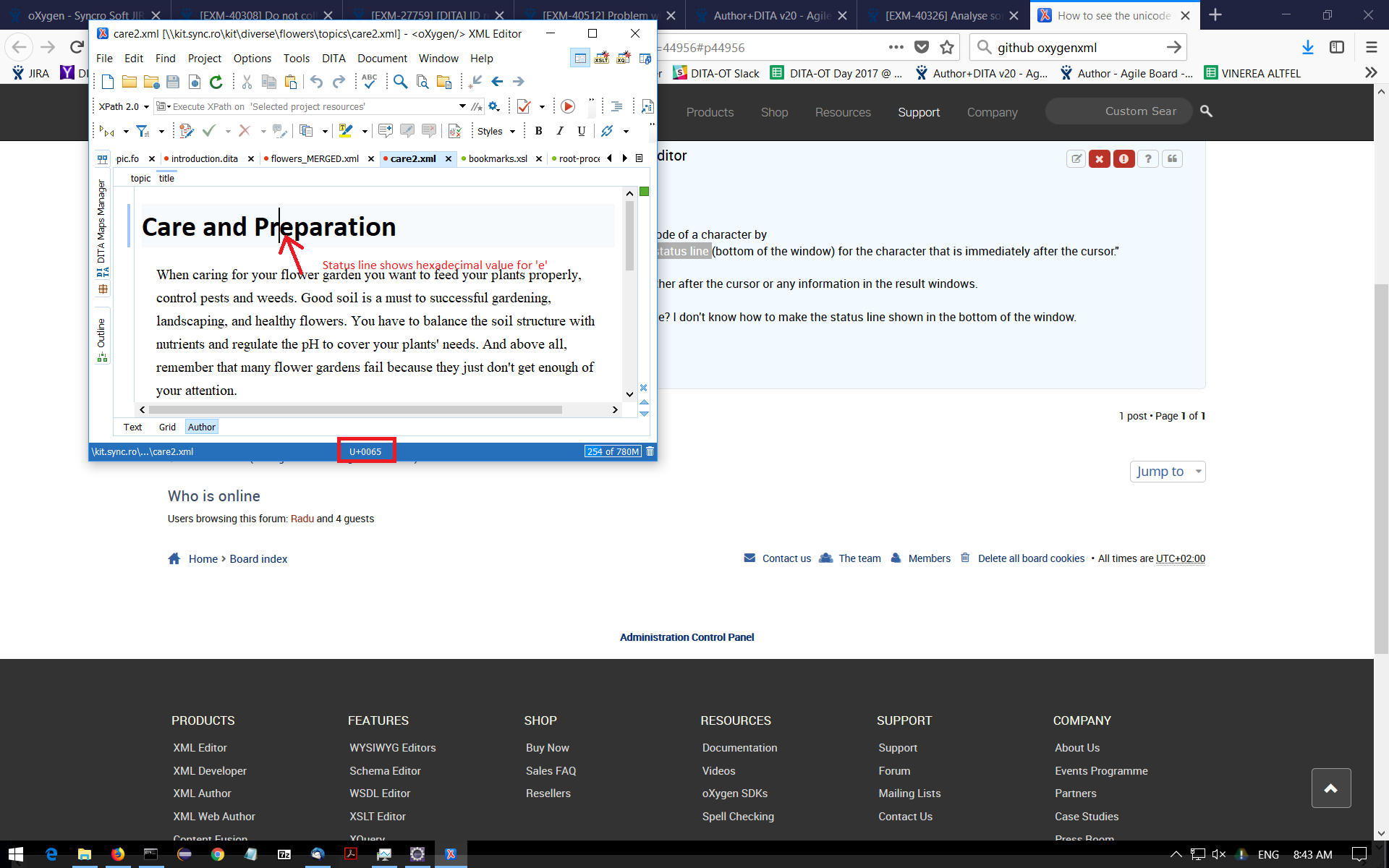This screenshot has width=1389, height=868.
Task: Open the DITA Maps Manager side panel
Action: point(101,229)
